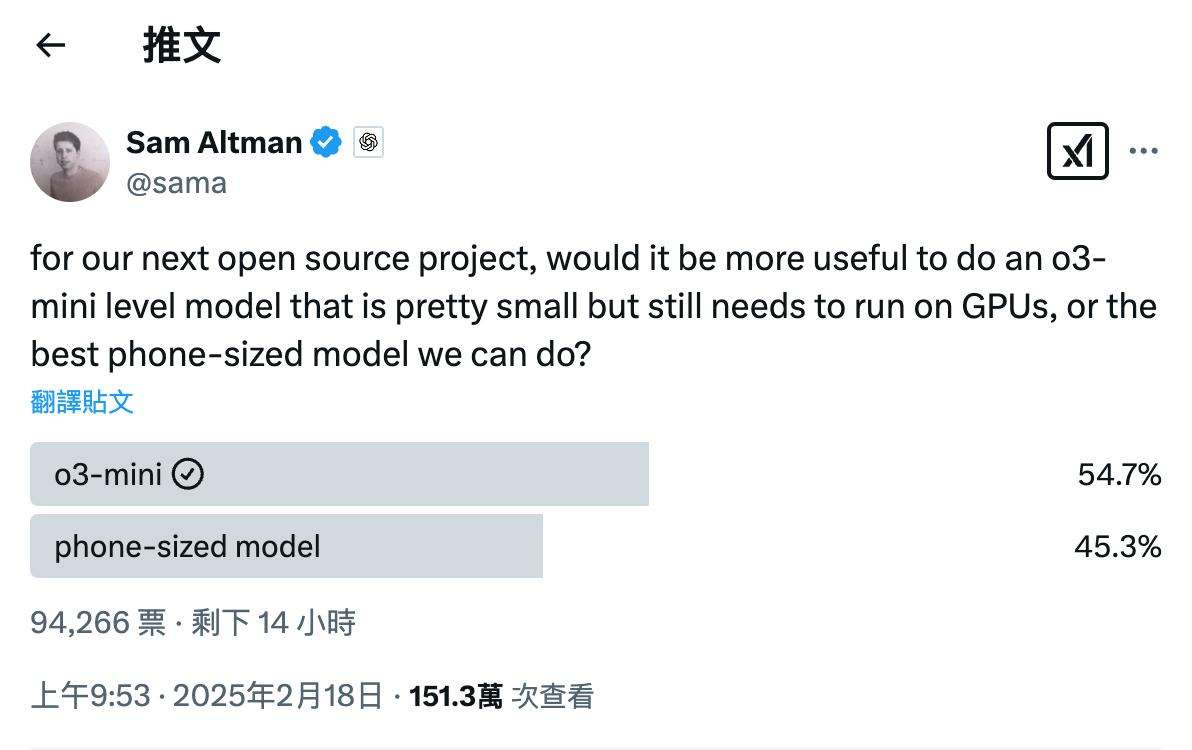1192x750 pixels.
Task: Click the OpenAI affiliation badge
Action: point(366,142)
